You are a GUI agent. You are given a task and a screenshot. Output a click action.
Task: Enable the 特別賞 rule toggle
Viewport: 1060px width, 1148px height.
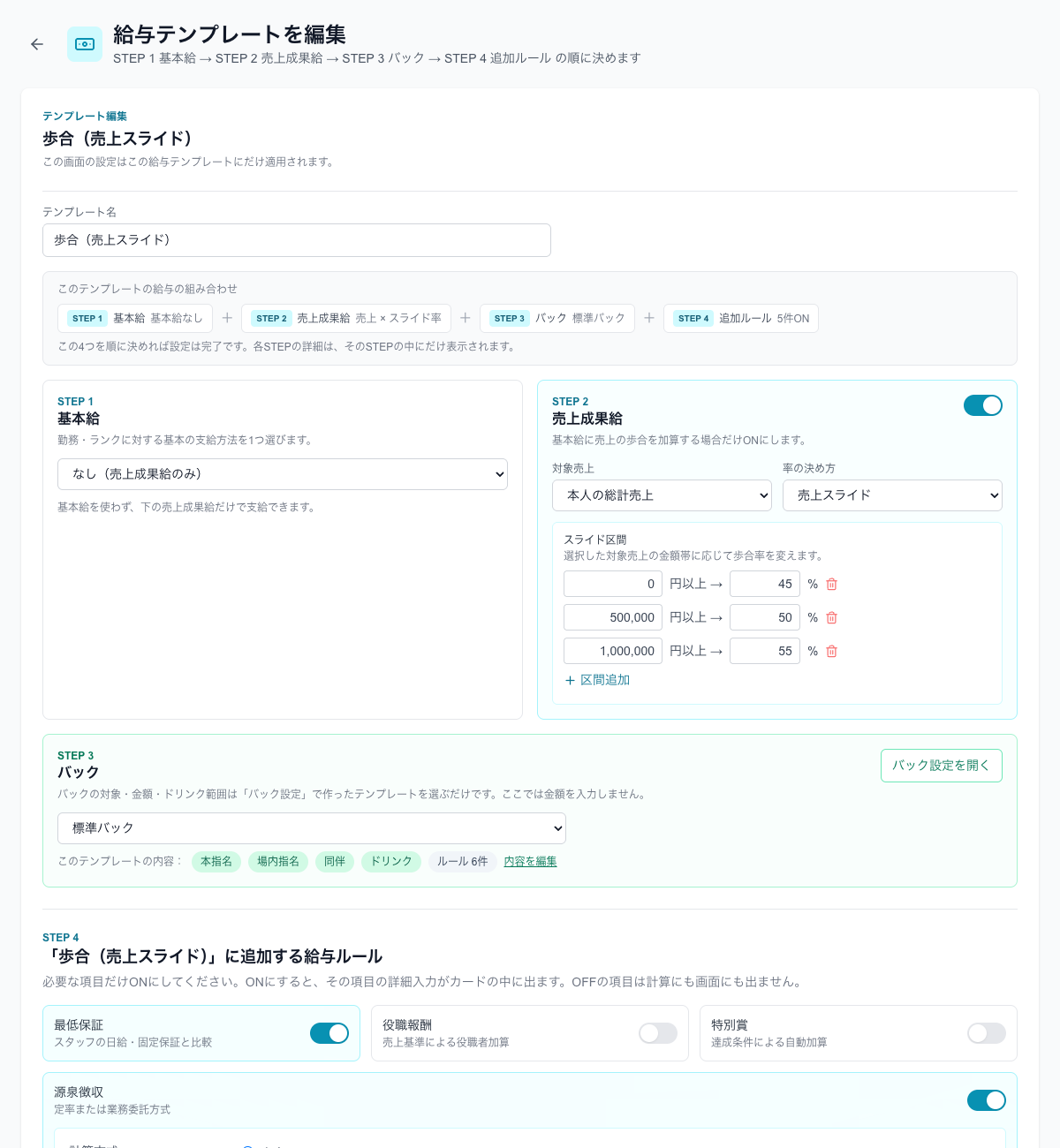tap(987, 1033)
